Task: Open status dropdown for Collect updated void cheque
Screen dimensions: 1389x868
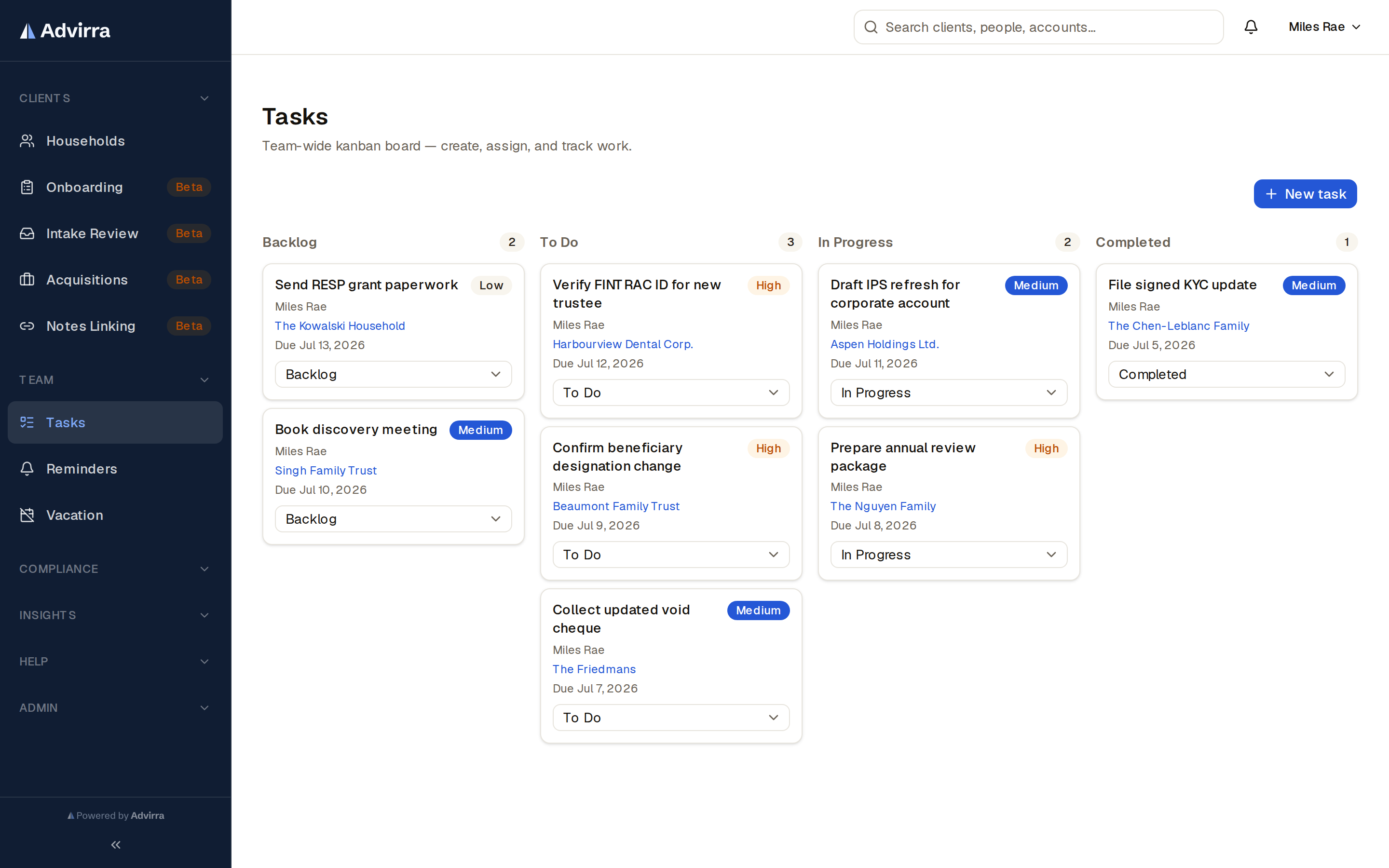Action: [x=671, y=718]
